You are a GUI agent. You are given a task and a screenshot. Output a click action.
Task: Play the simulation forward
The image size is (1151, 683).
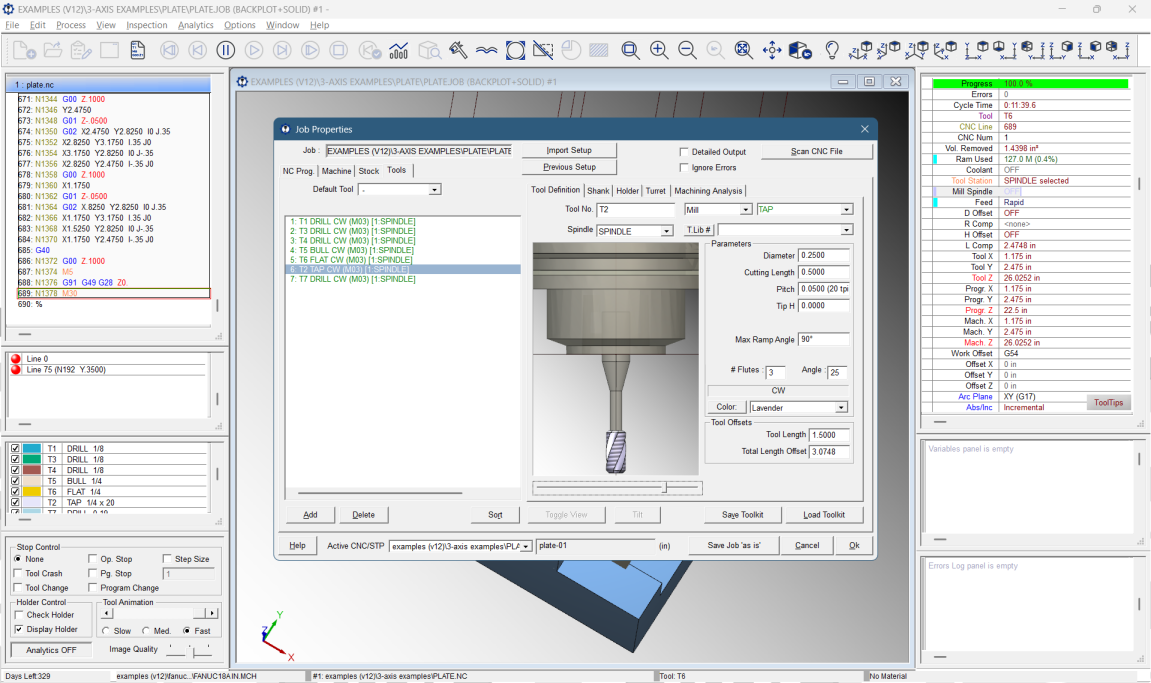coord(254,48)
